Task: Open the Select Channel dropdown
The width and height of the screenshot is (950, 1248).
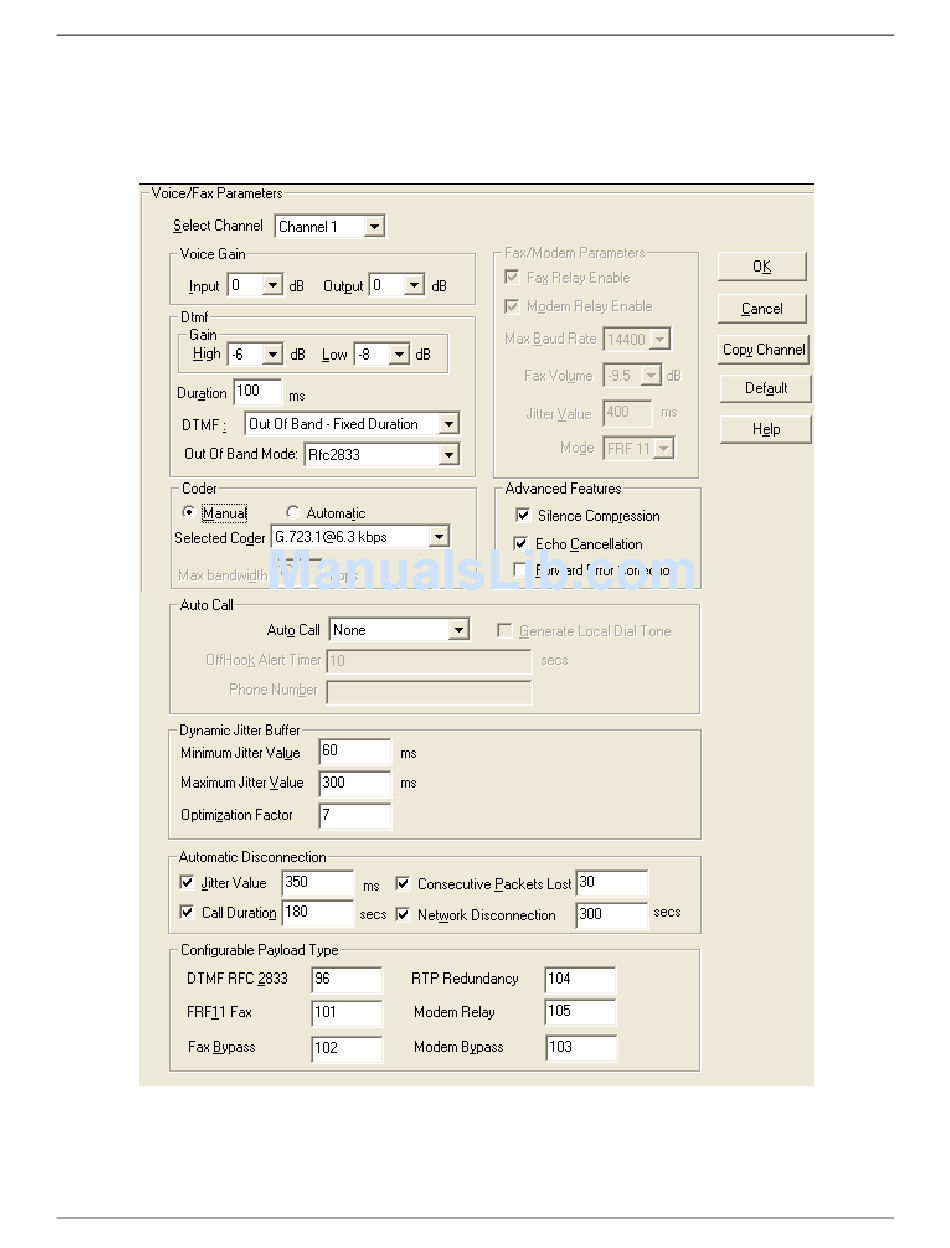Action: (x=330, y=226)
